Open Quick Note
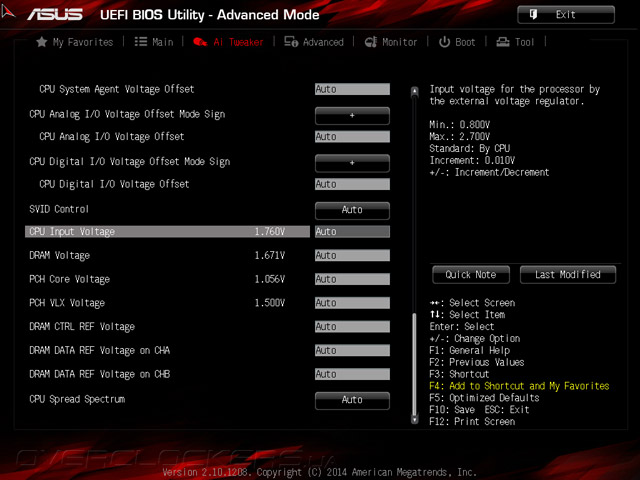This screenshot has width=640, height=480. 471,275
